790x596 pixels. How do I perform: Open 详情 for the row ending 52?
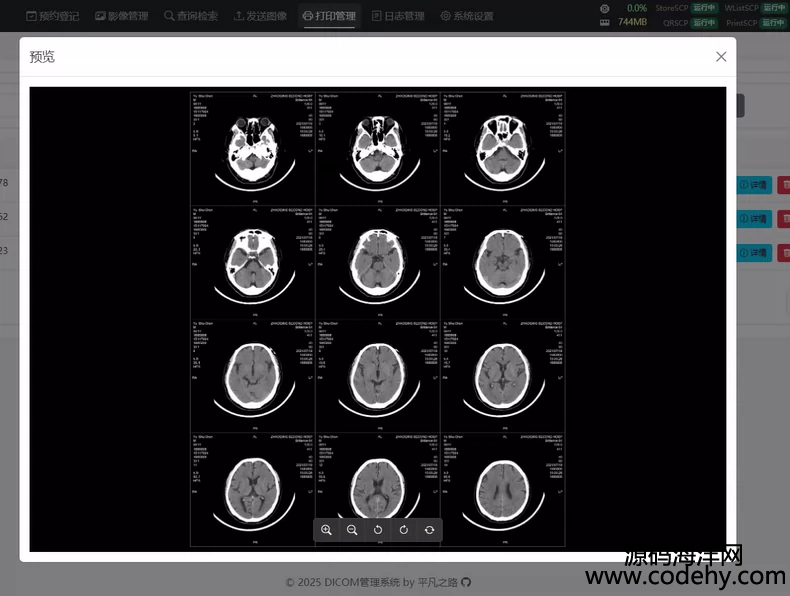click(754, 219)
